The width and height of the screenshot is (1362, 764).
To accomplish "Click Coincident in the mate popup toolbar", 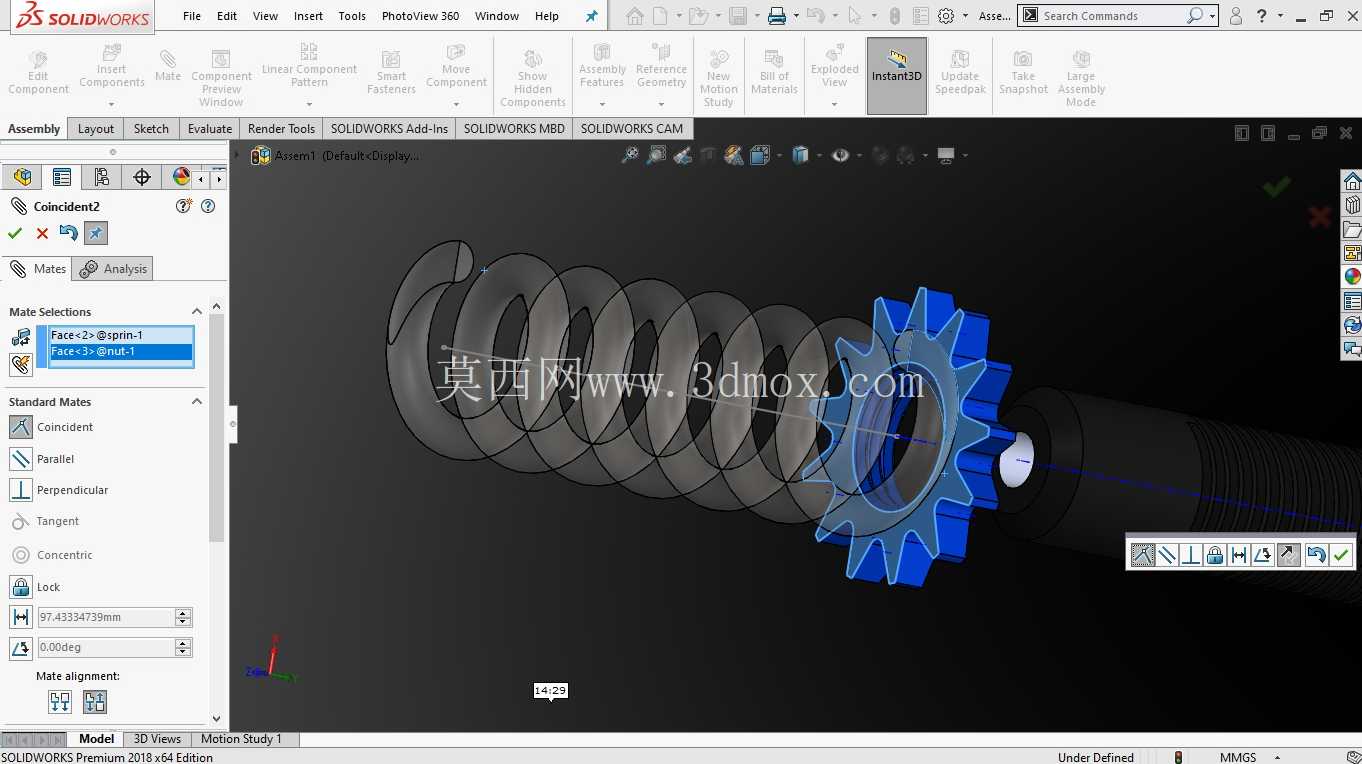I will click(x=1142, y=555).
